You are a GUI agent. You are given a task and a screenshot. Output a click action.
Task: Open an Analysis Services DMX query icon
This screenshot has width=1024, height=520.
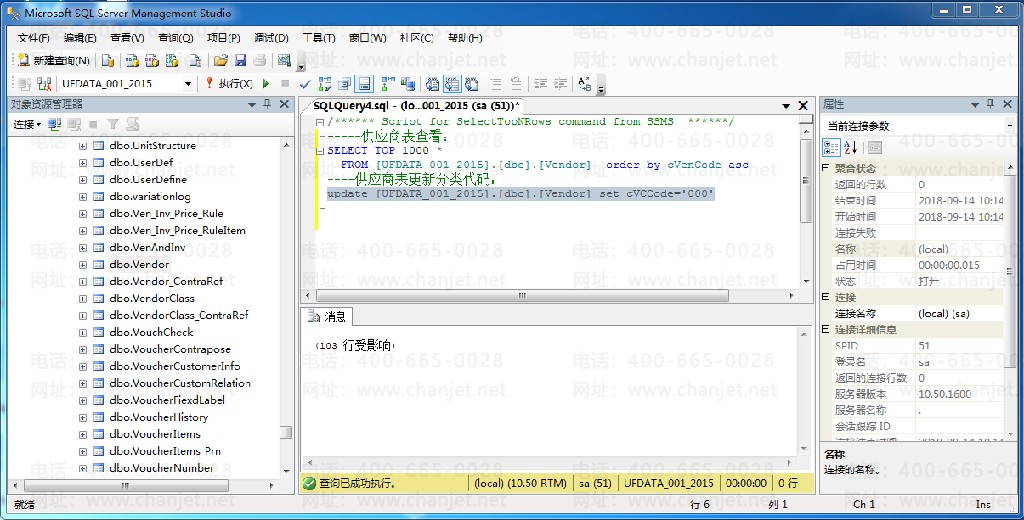pyautogui.click(x=152, y=61)
